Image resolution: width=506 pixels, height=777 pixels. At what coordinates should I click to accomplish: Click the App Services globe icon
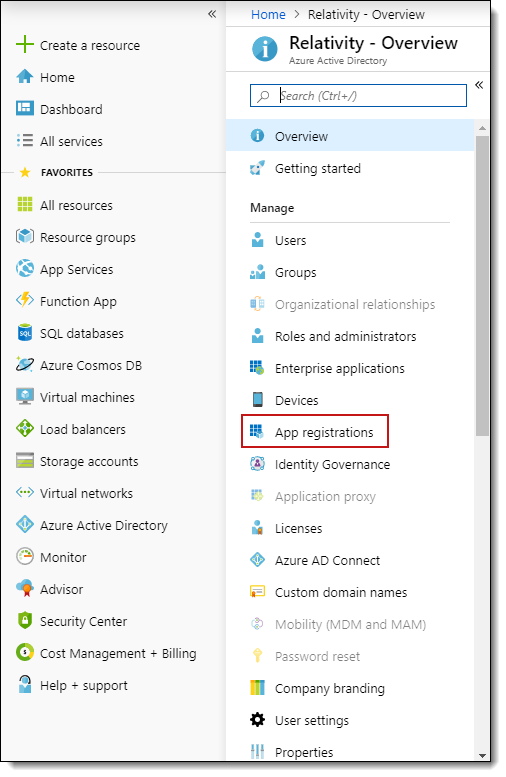[25, 269]
